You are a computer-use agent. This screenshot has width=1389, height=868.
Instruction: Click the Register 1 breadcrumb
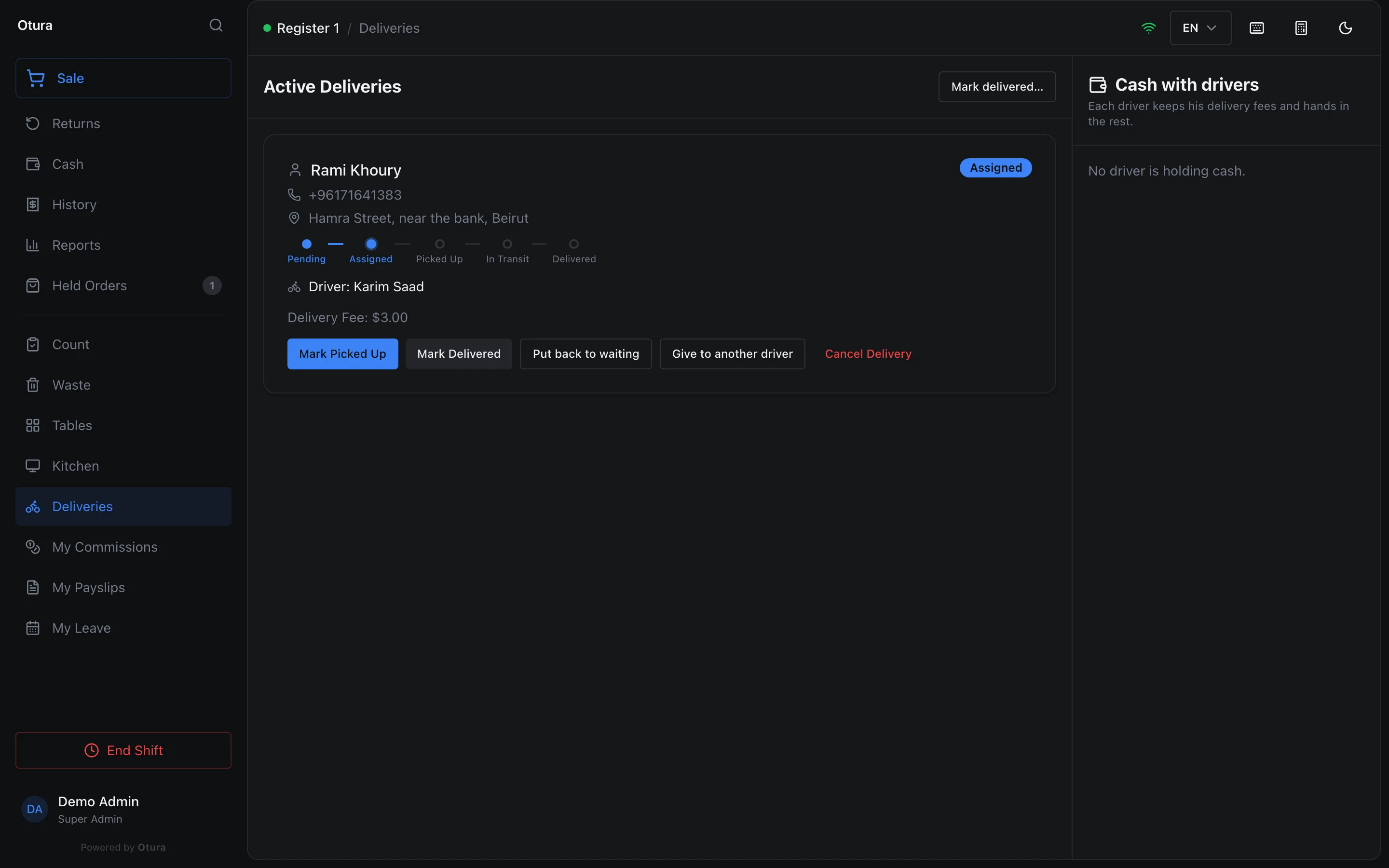(308, 28)
